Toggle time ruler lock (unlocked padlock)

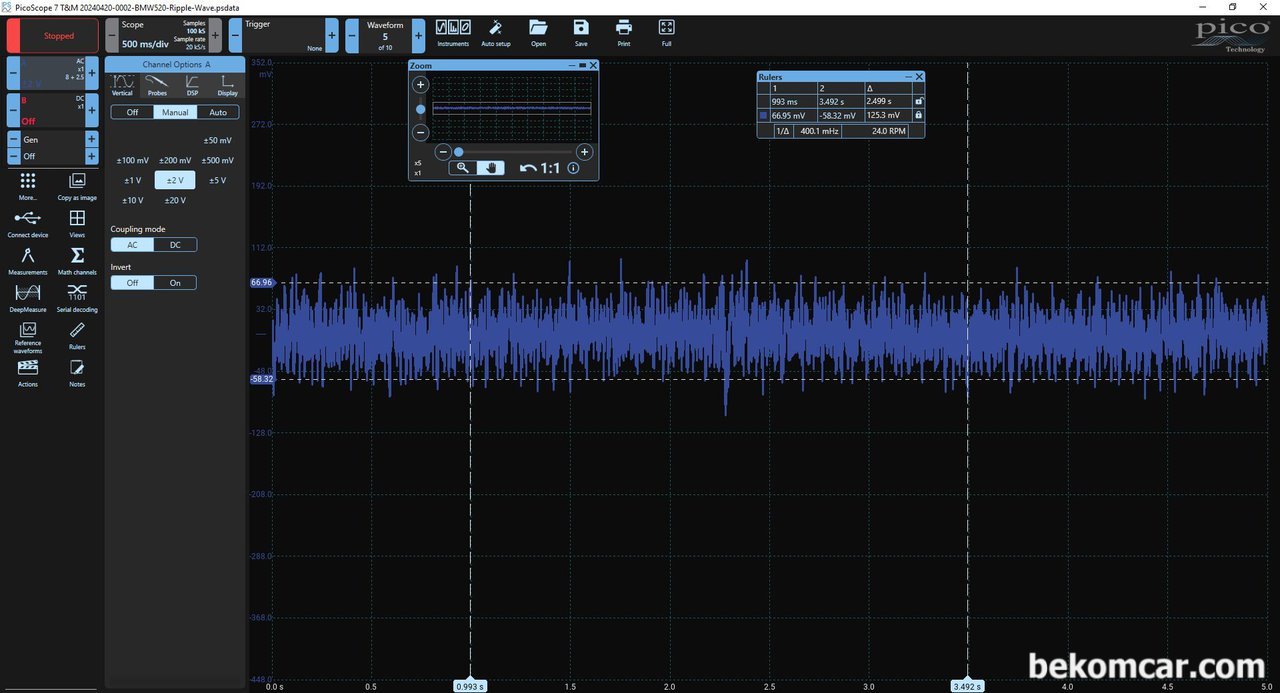(x=918, y=101)
